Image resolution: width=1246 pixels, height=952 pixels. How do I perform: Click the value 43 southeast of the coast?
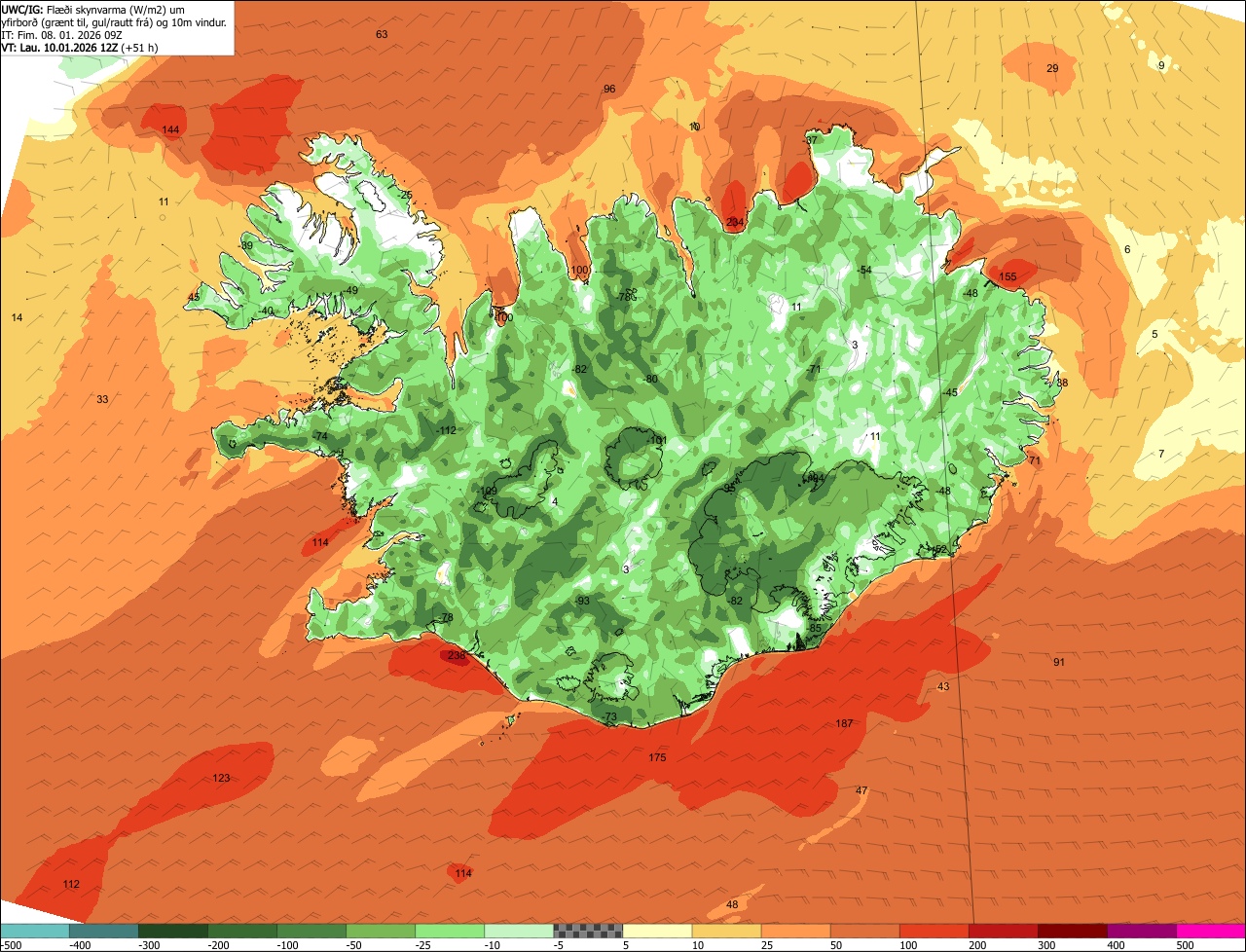click(x=943, y=686)
